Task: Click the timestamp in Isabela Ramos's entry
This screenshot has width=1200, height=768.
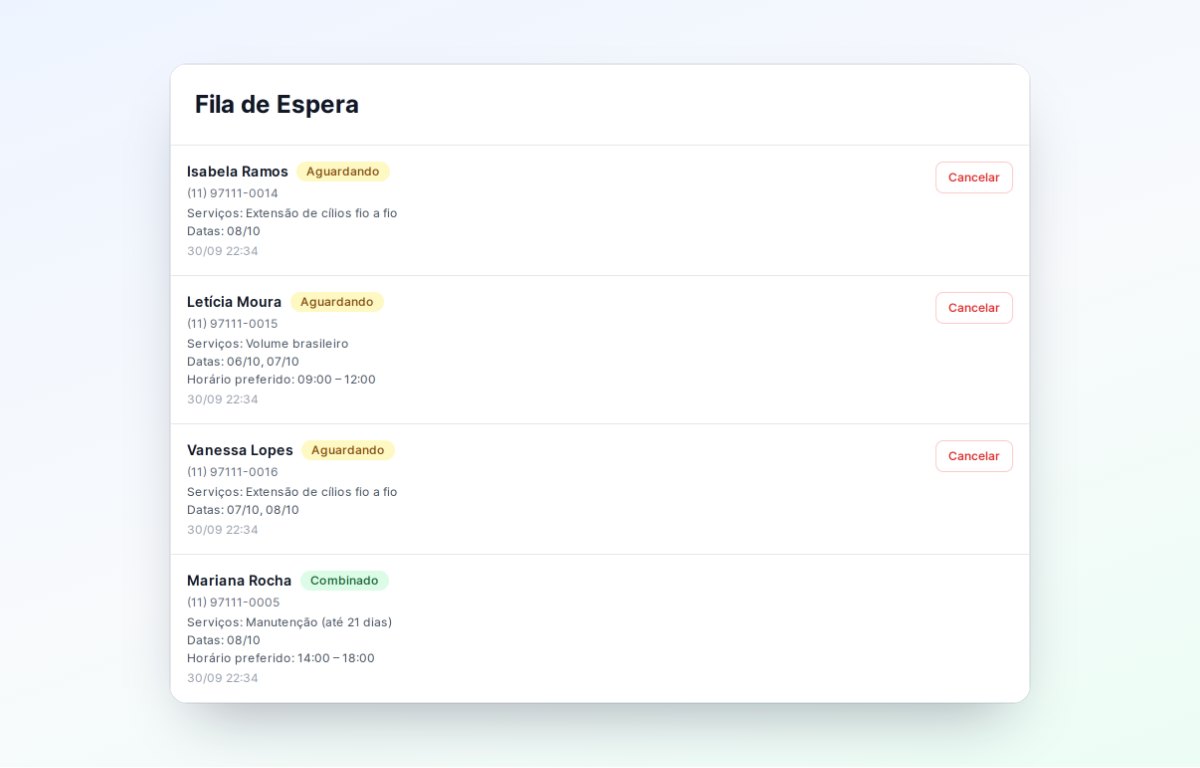Action: coord(223,251)
